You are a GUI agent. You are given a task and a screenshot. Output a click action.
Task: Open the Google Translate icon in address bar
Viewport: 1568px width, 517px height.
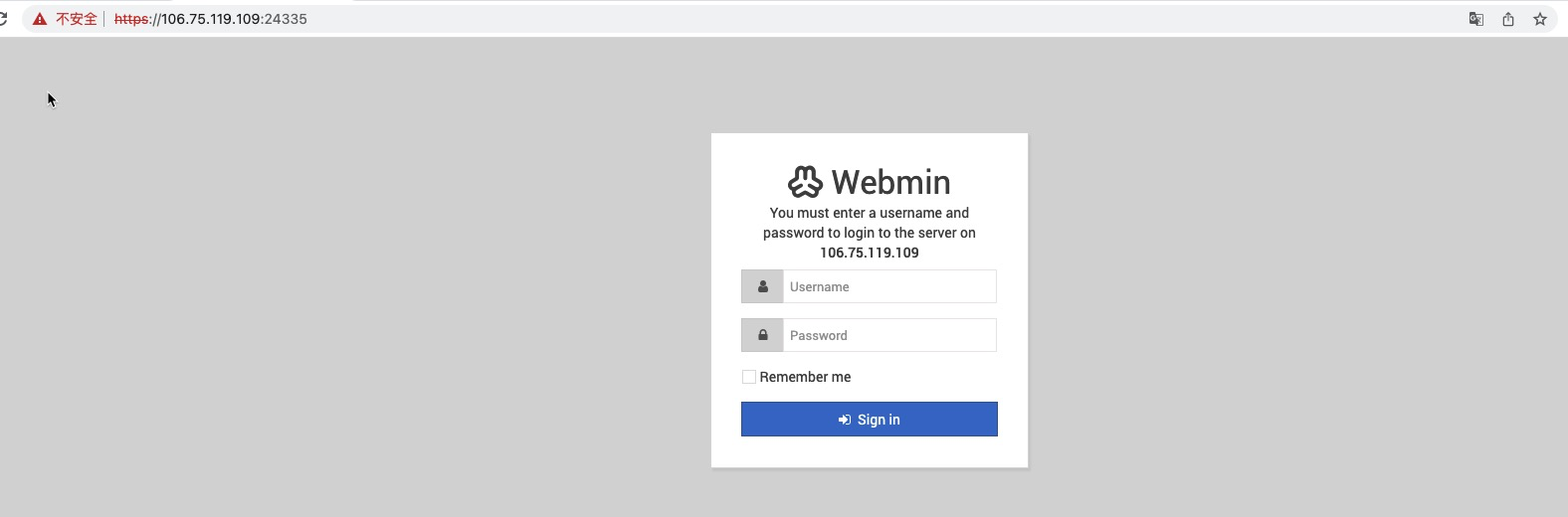tap(1476, 19)
